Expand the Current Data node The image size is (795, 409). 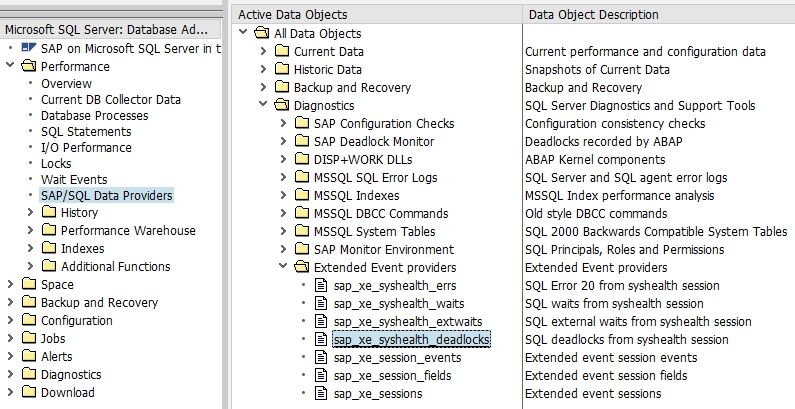tap(264, 52)
